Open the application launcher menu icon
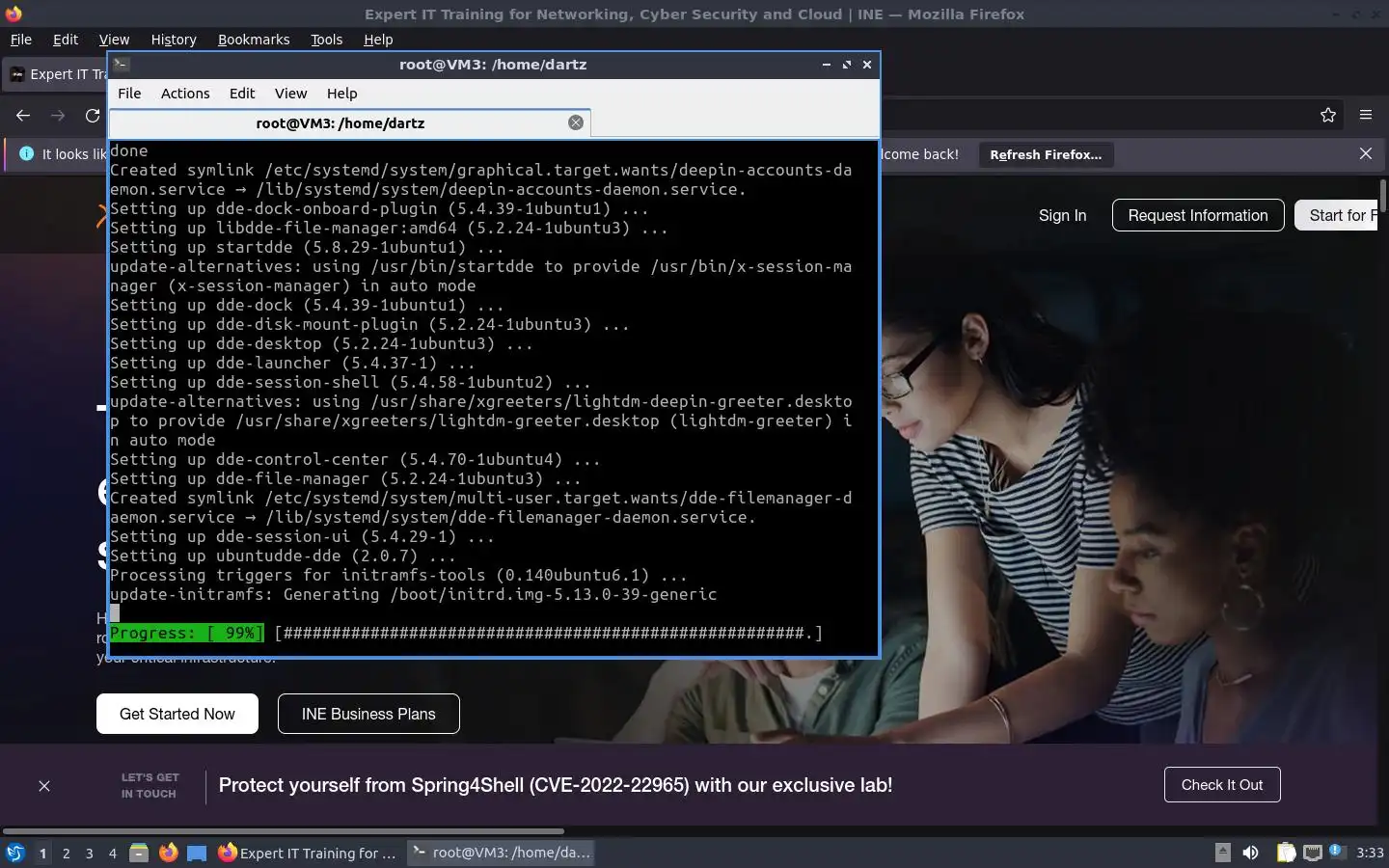1389x868 pixels. tap(14, 853)
